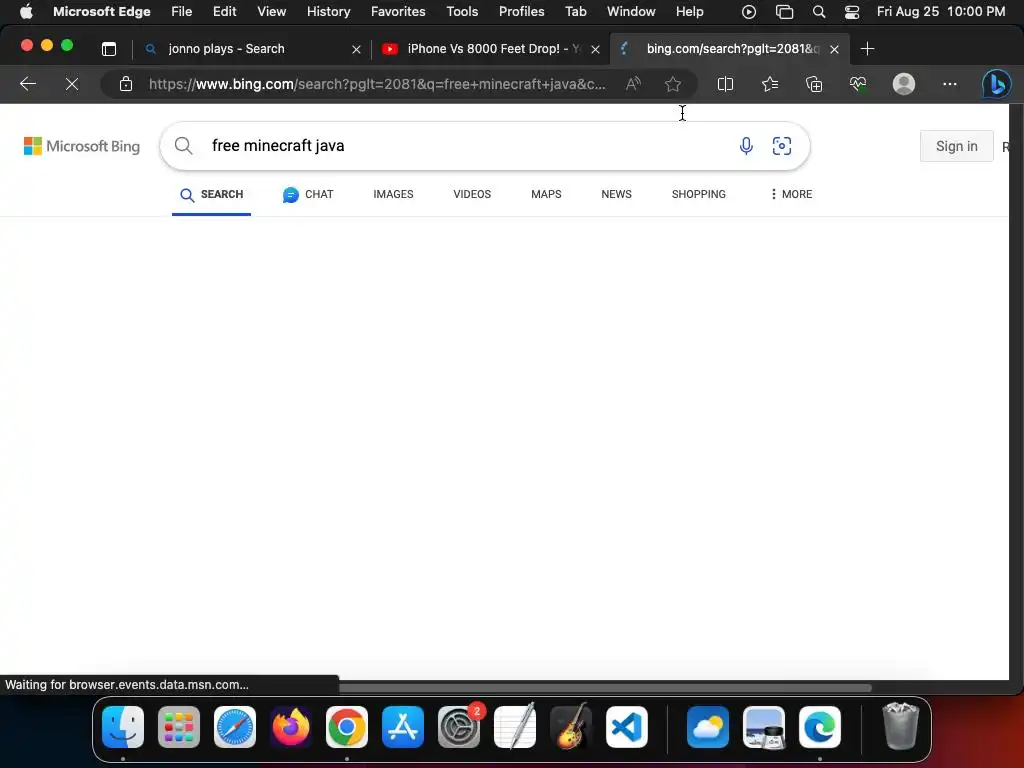The image size is (1024, 768).
Task: Switch to the IMAGES tab
Action: coord(393,195)
